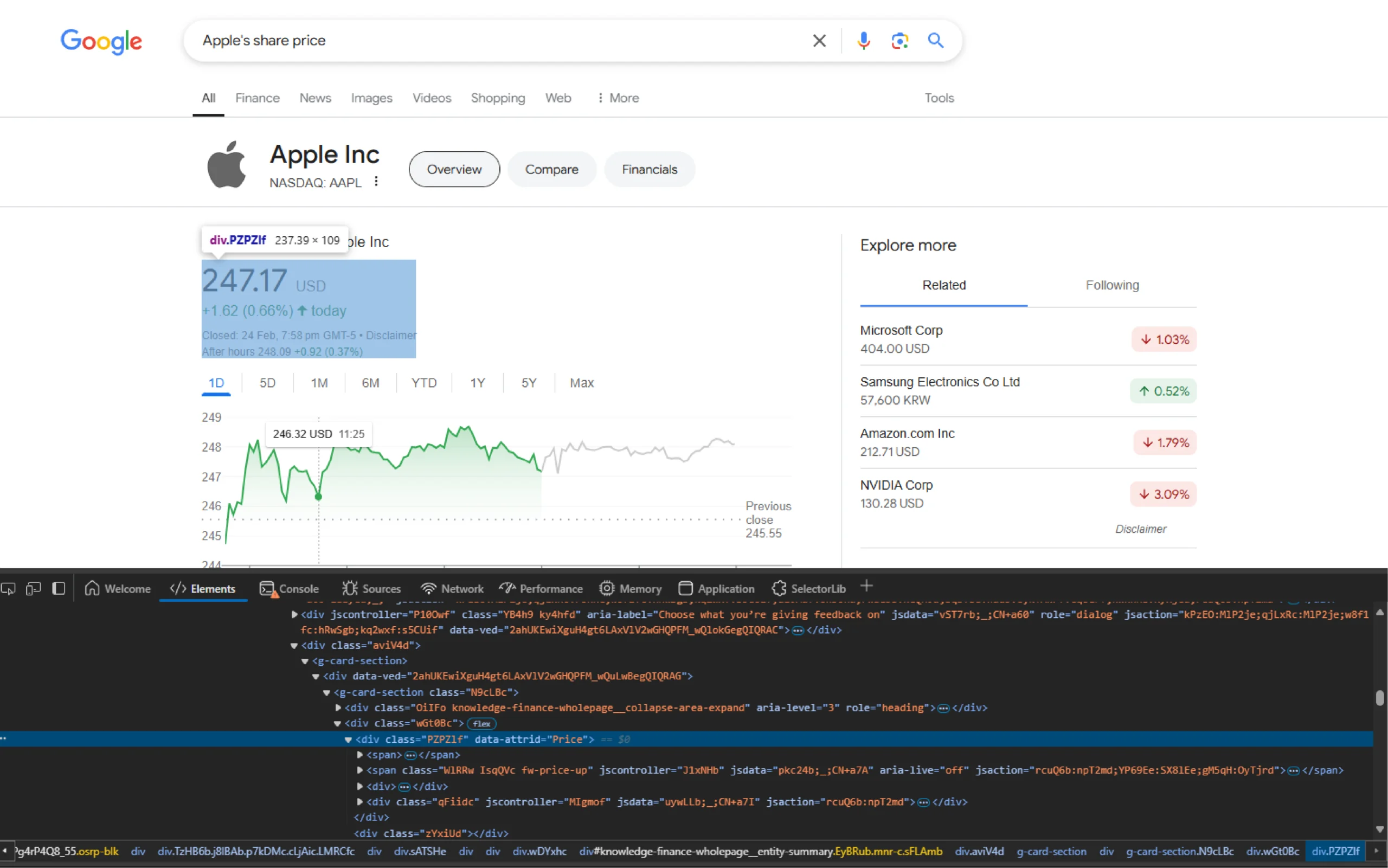Expand the div class qFiidc node
Viewport: 1388px width, 868px height.
tap(360, 802)
